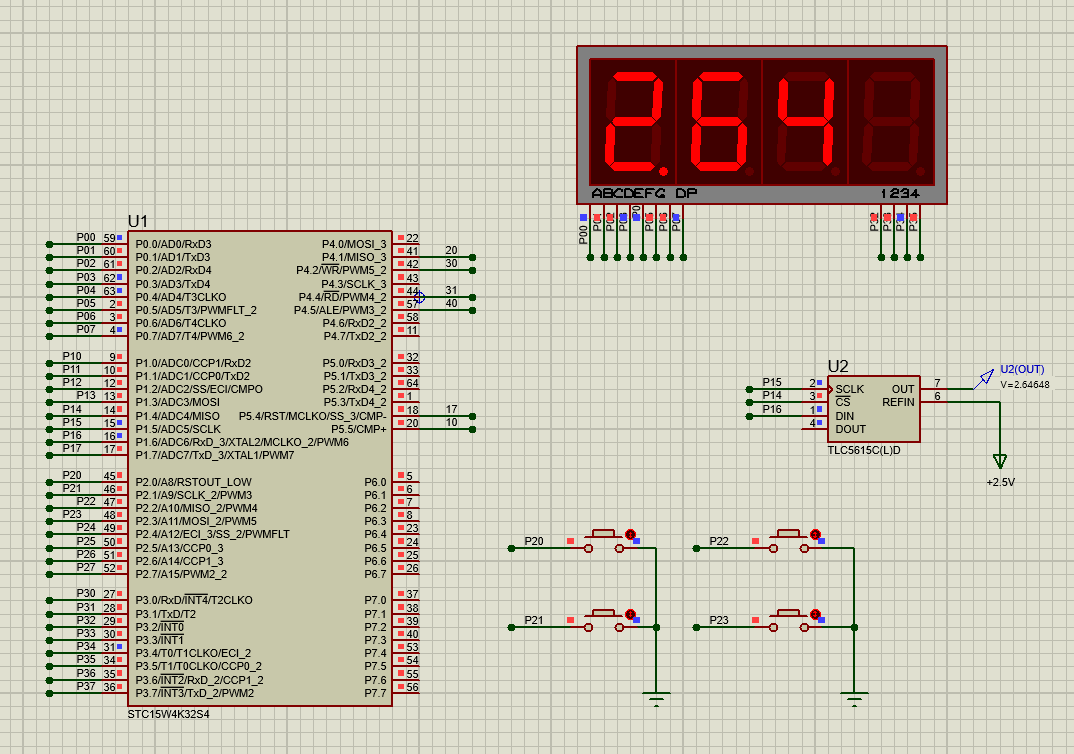Click the third display digit showing 4

point(805,121)
